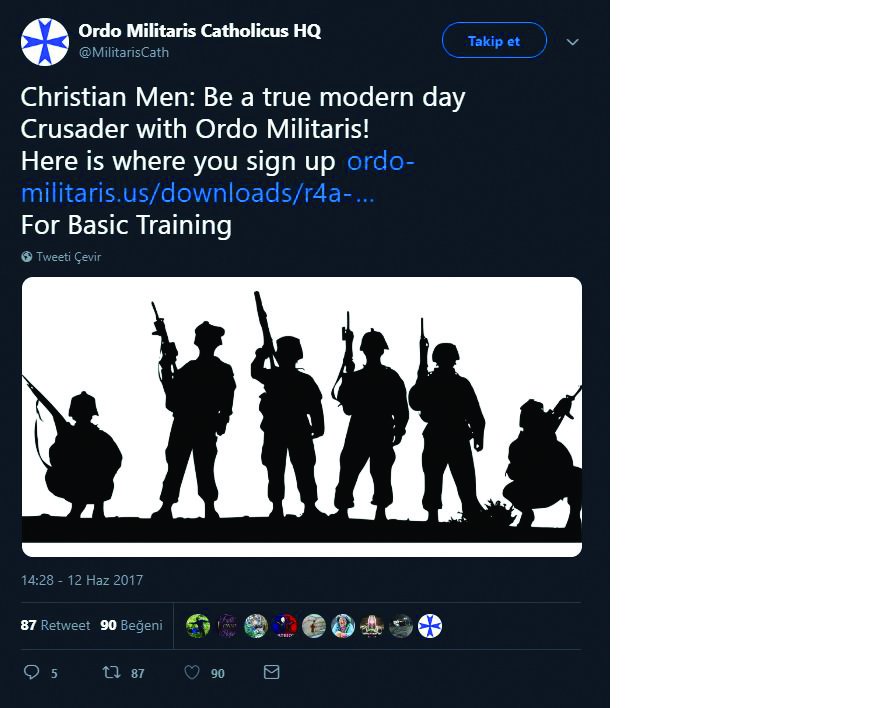This screenshot has width=880, height=708.
Task: Click the @MilitarisCath handle
Action: click(x=123, y=53)
